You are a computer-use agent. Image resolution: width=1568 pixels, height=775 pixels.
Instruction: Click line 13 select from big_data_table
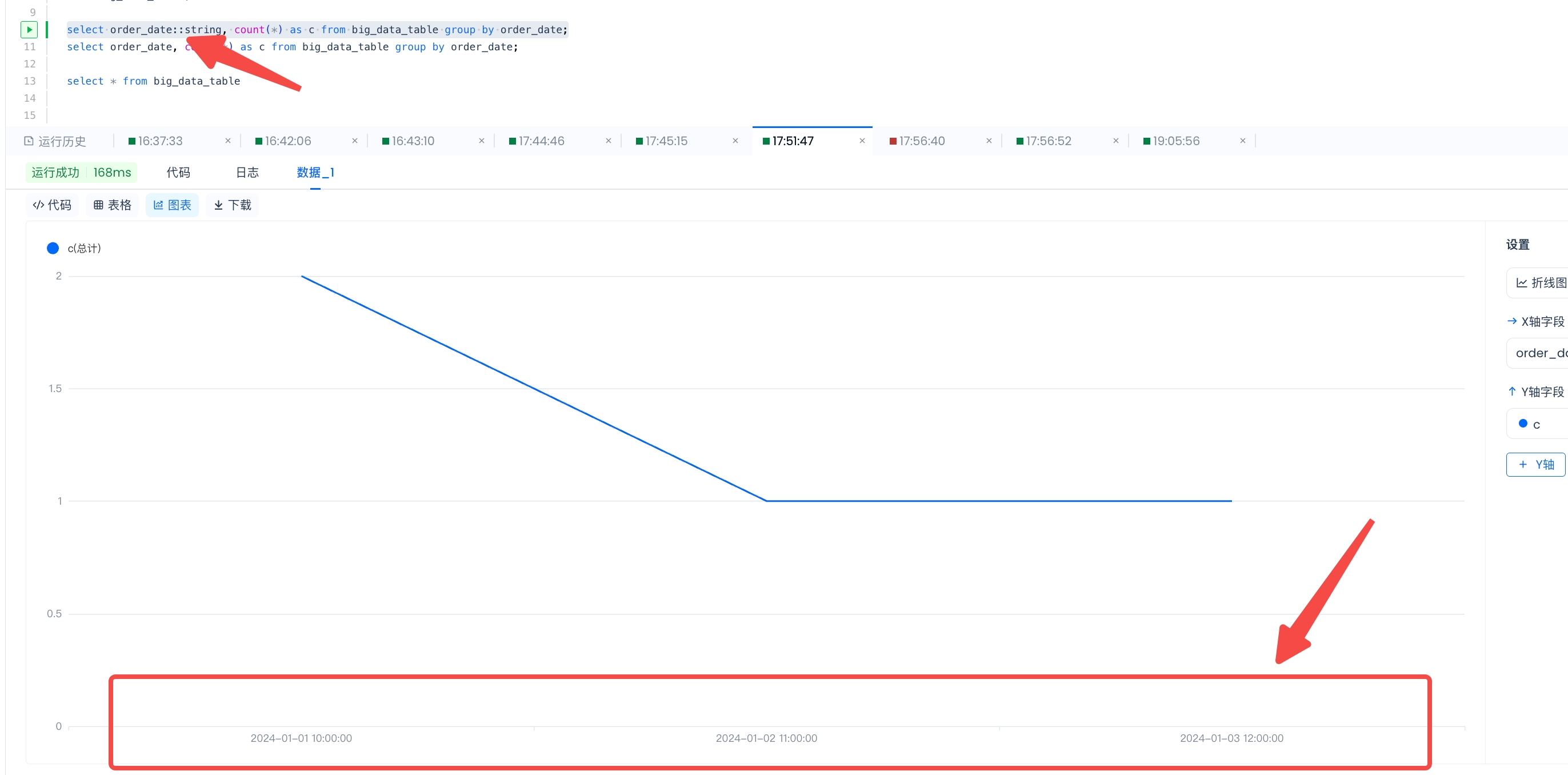[x=153, y=81]
